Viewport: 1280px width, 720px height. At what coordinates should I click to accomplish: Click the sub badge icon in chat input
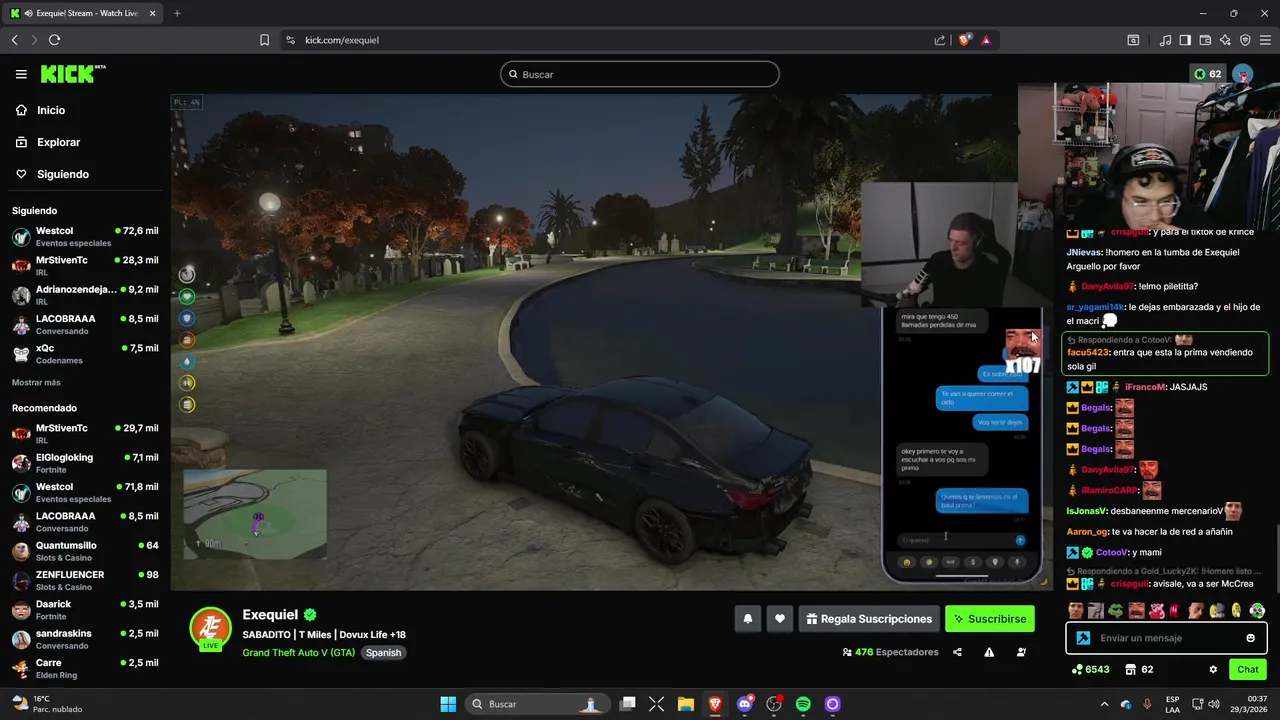point(1083,638)
